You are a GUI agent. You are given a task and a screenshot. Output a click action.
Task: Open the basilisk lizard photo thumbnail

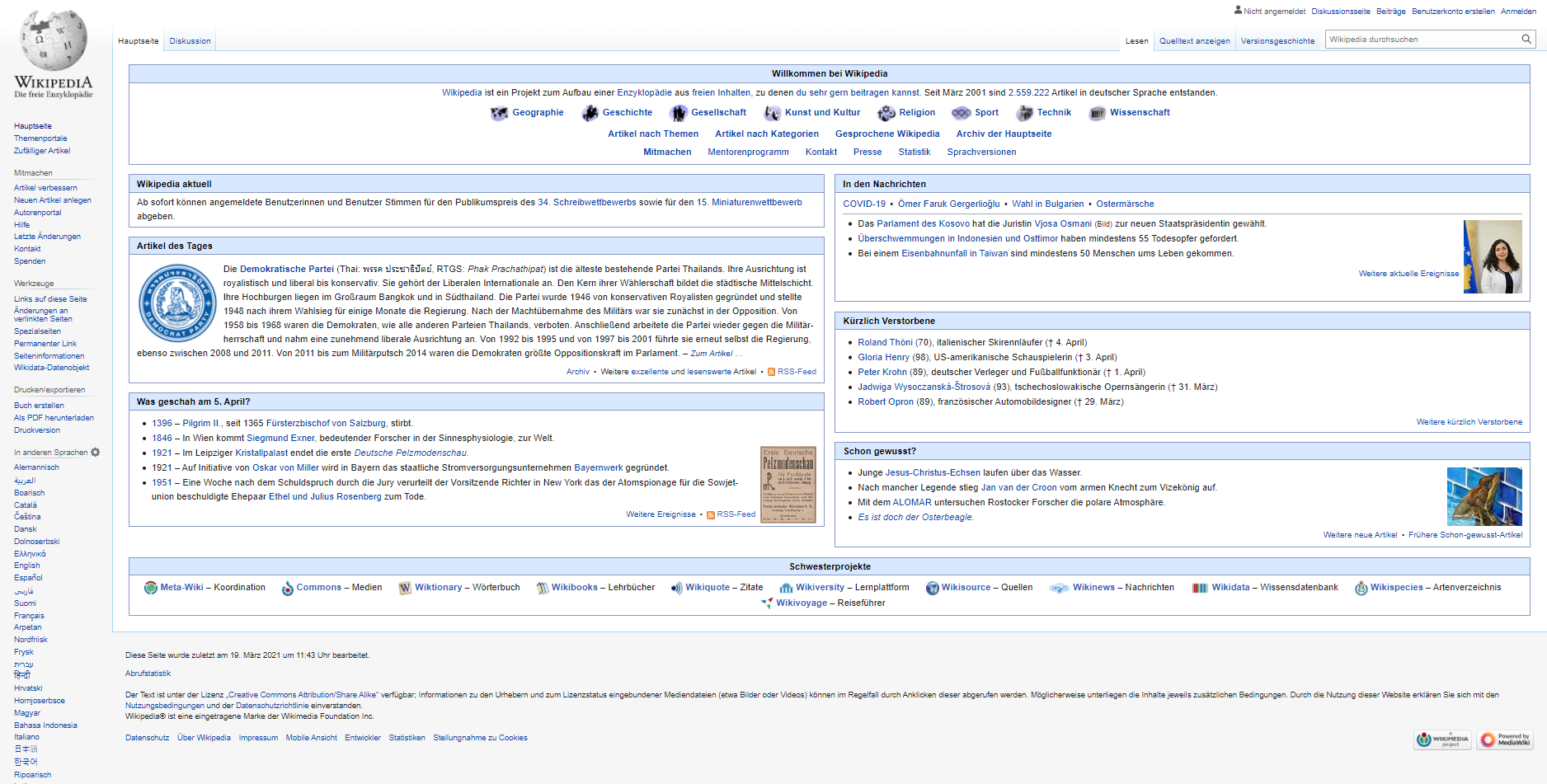(1484, 496)
